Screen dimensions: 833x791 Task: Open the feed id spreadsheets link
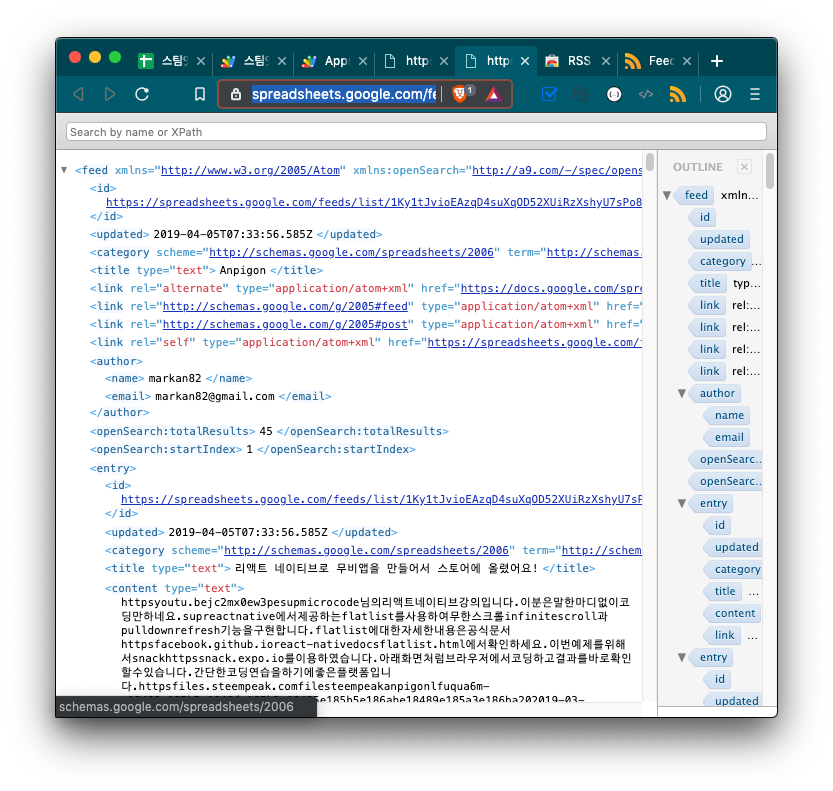(x=374, y=202)
